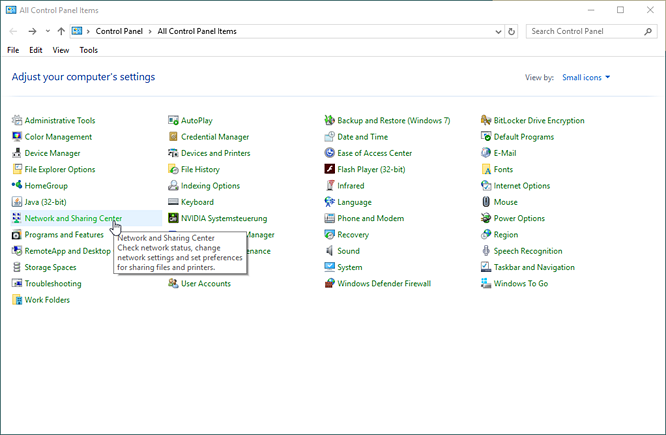The width and height of the screenshot is (666, 435).
Task: Open the File Explorer Options link
Action: [60, 169]
